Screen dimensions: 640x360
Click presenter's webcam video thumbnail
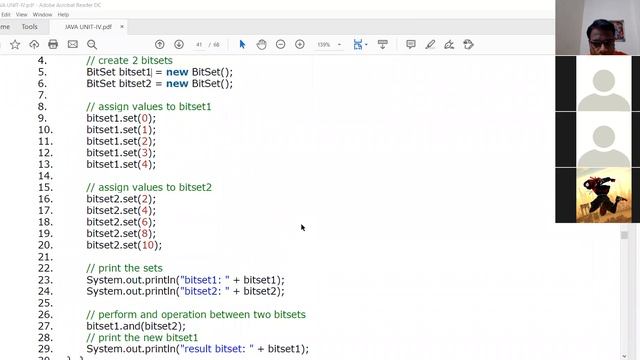tap(598, 27)
